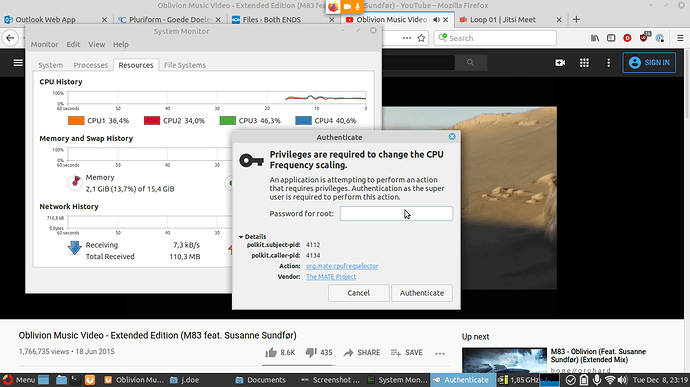Switch to the Processes tab
The width and height of the screenshot is (690, 387).
click(x=90, y=65)
